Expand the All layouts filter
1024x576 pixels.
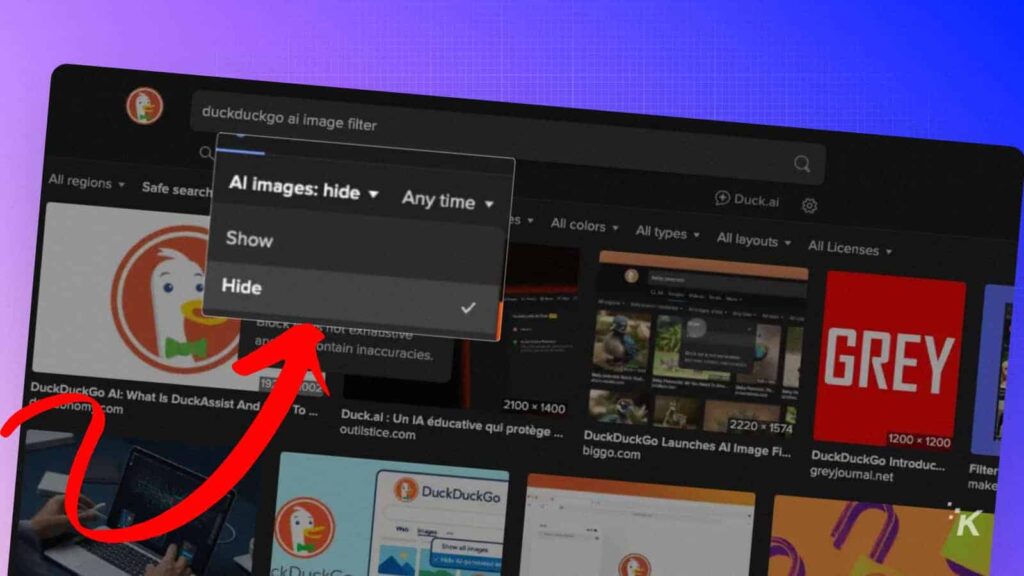point(753,240)
